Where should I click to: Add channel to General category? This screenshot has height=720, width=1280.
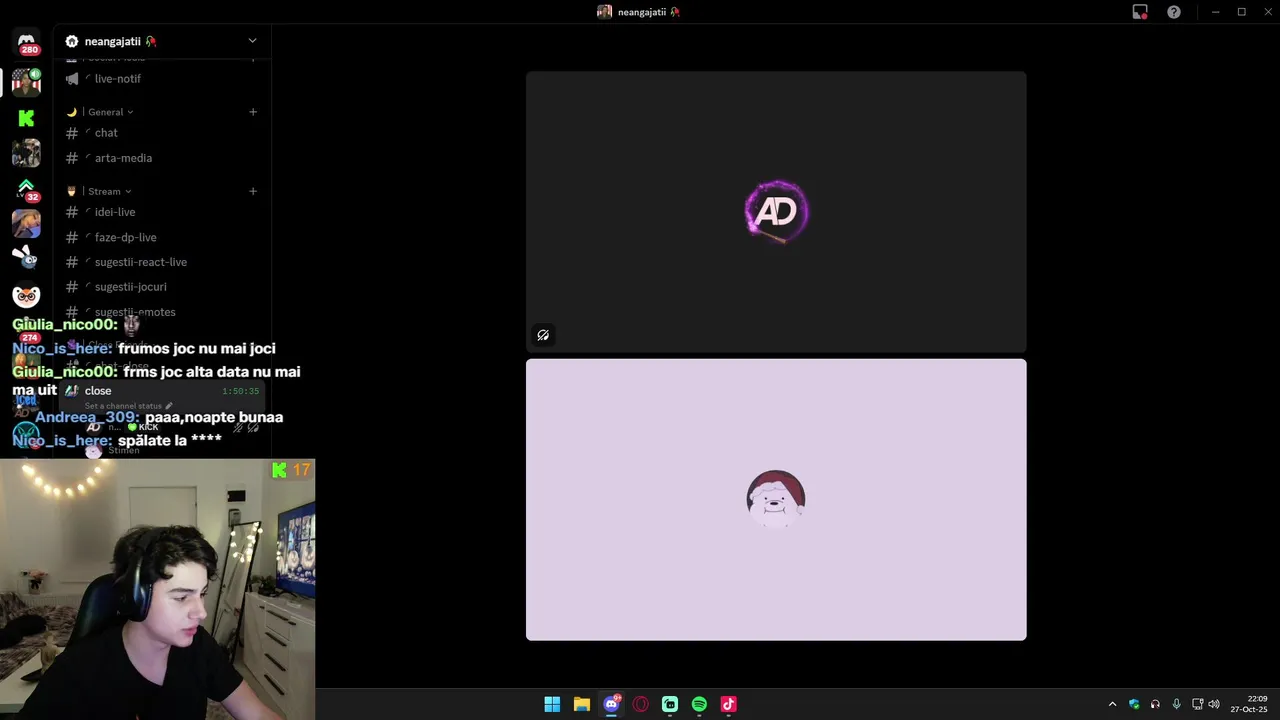253,112
